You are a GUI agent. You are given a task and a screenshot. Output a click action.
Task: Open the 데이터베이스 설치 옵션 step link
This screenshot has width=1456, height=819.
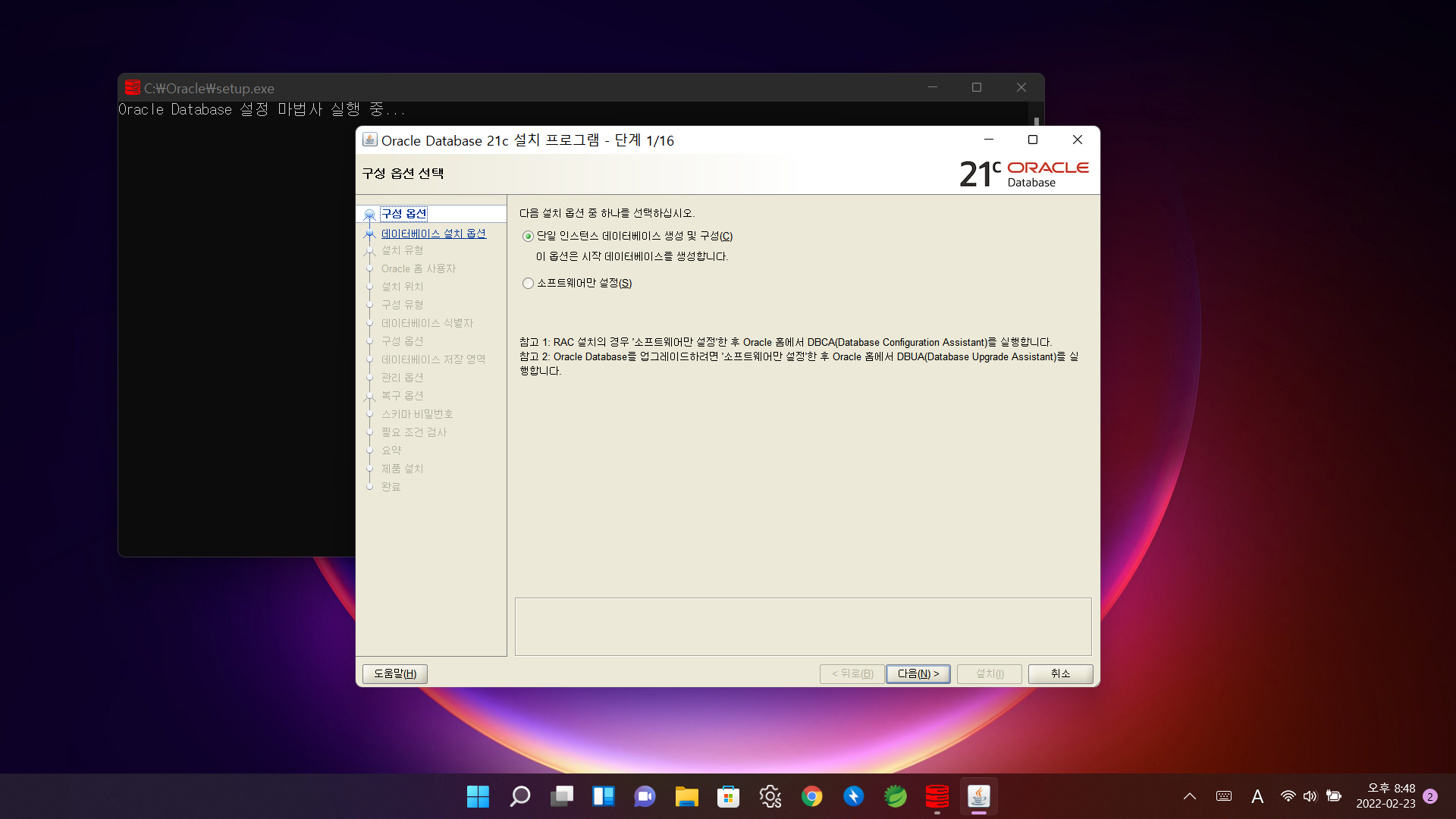(433, 234)
